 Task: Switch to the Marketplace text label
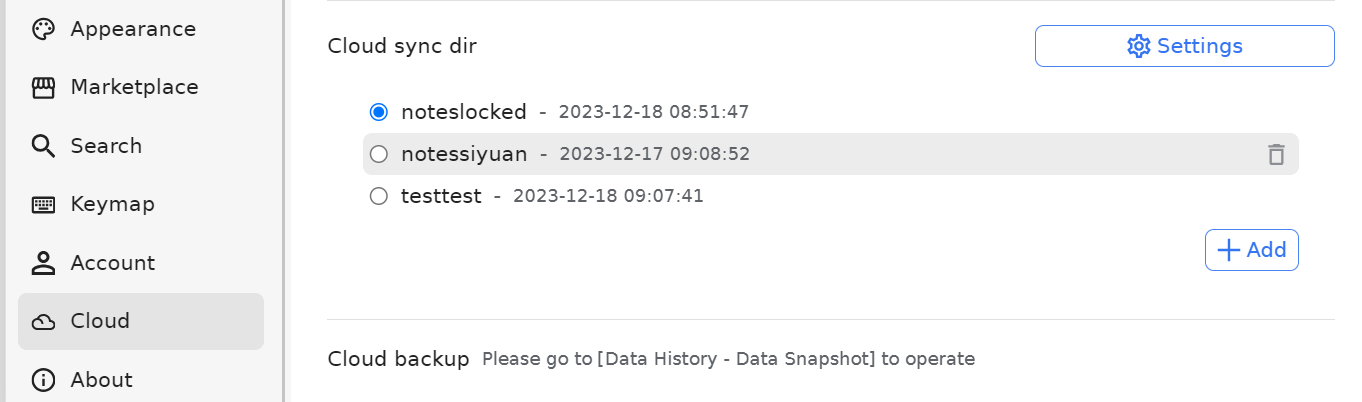pyautogui.click(x=134, y=87)
